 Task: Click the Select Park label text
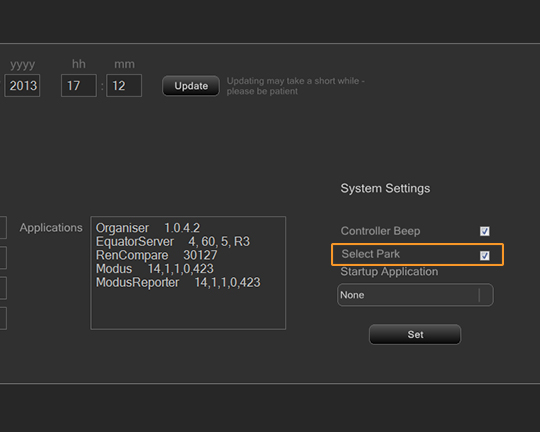(371, 254)
